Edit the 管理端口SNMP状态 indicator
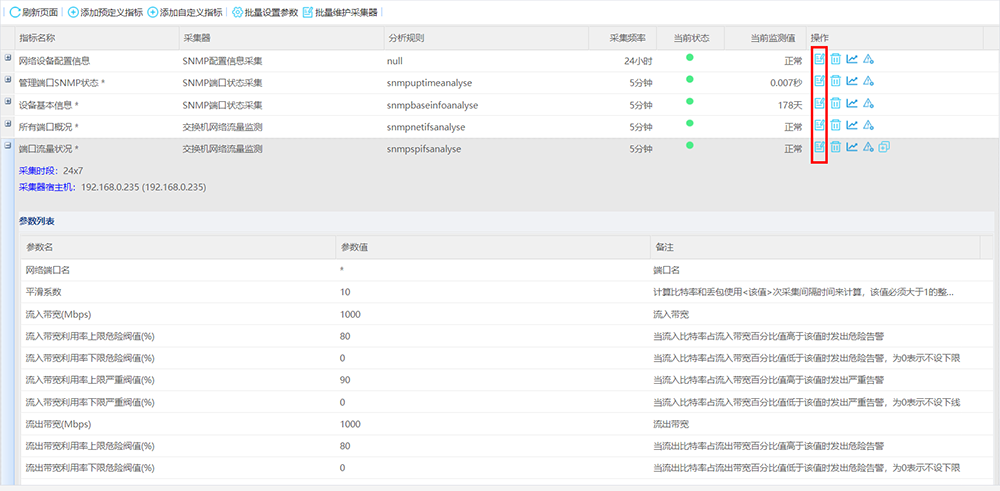The height and width of the screenshot is (491, 1000). [820, 81]
